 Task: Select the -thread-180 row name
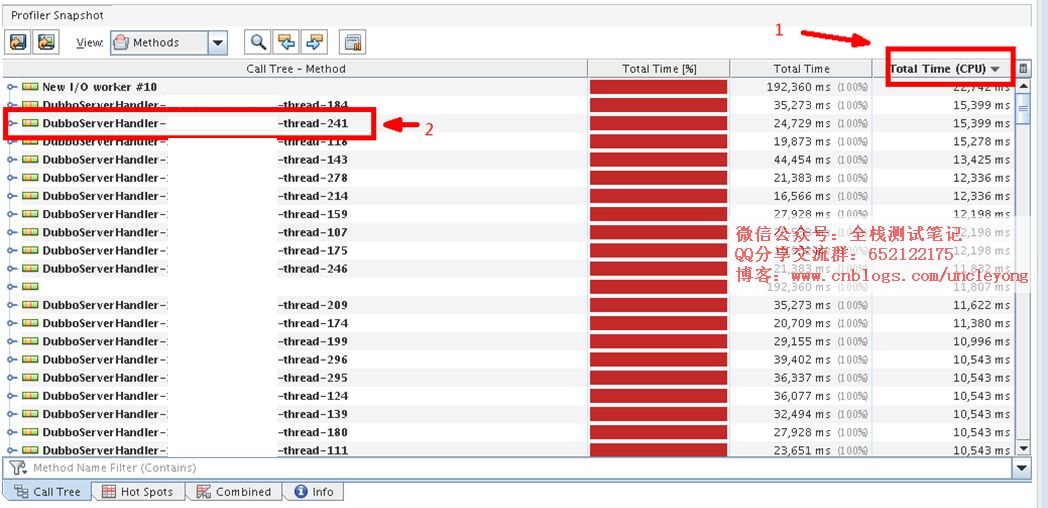313,432
